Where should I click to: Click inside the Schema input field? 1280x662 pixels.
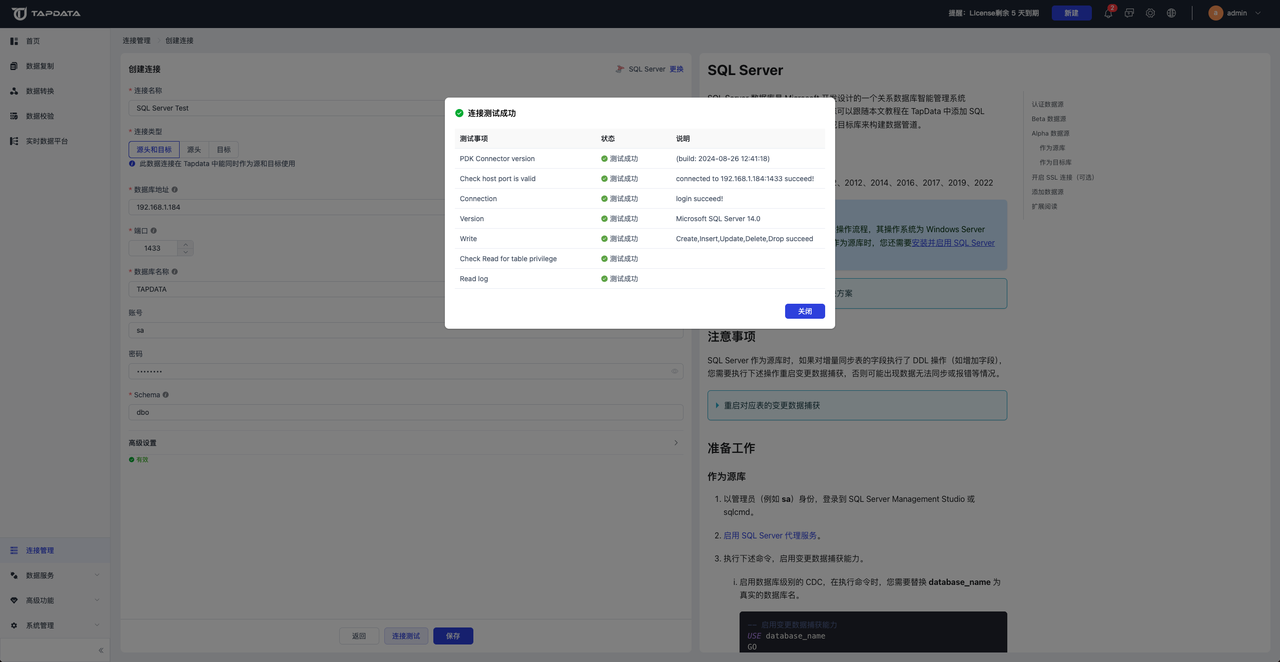click(400, 411)
